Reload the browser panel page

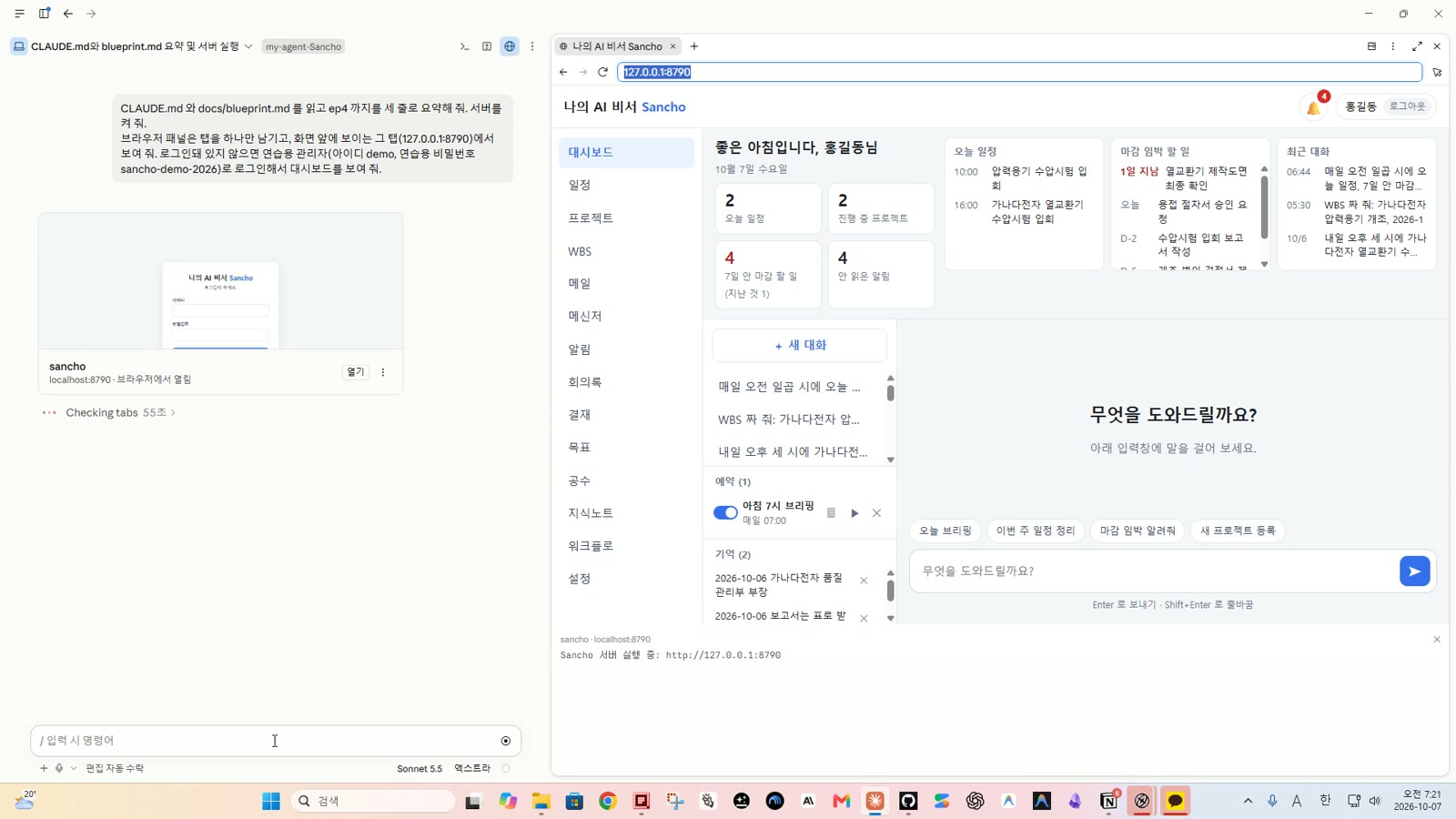pos(602,72)
